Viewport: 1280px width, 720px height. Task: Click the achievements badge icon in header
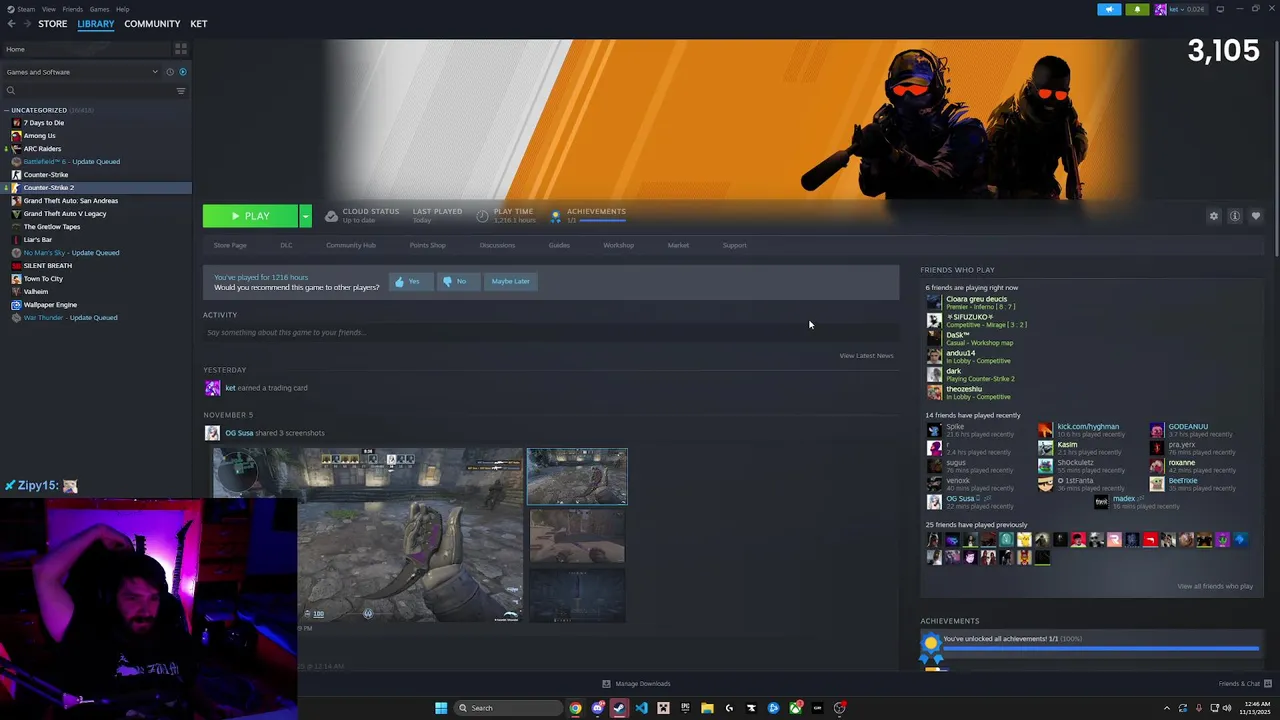[x=556, y=216]
